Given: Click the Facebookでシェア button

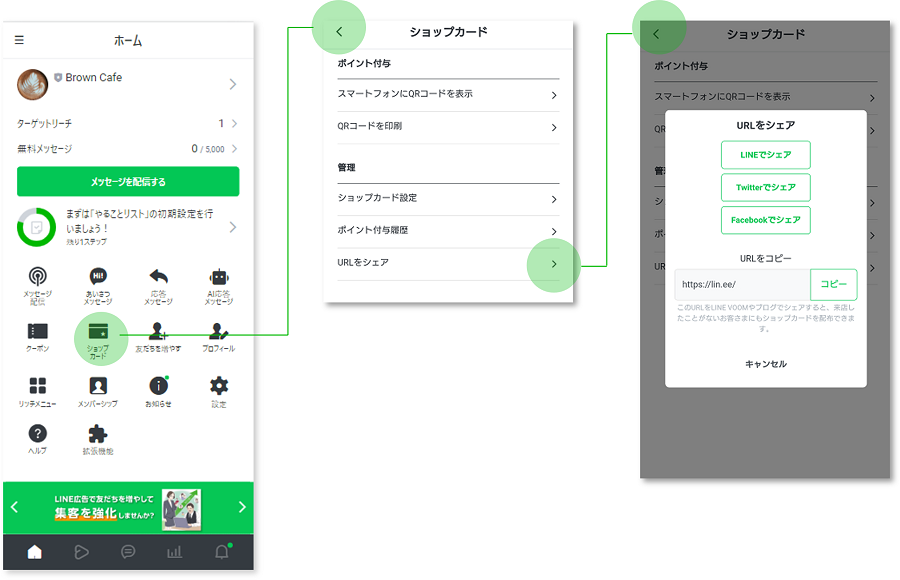Looking at the screenshot, I should click(765, 220).
